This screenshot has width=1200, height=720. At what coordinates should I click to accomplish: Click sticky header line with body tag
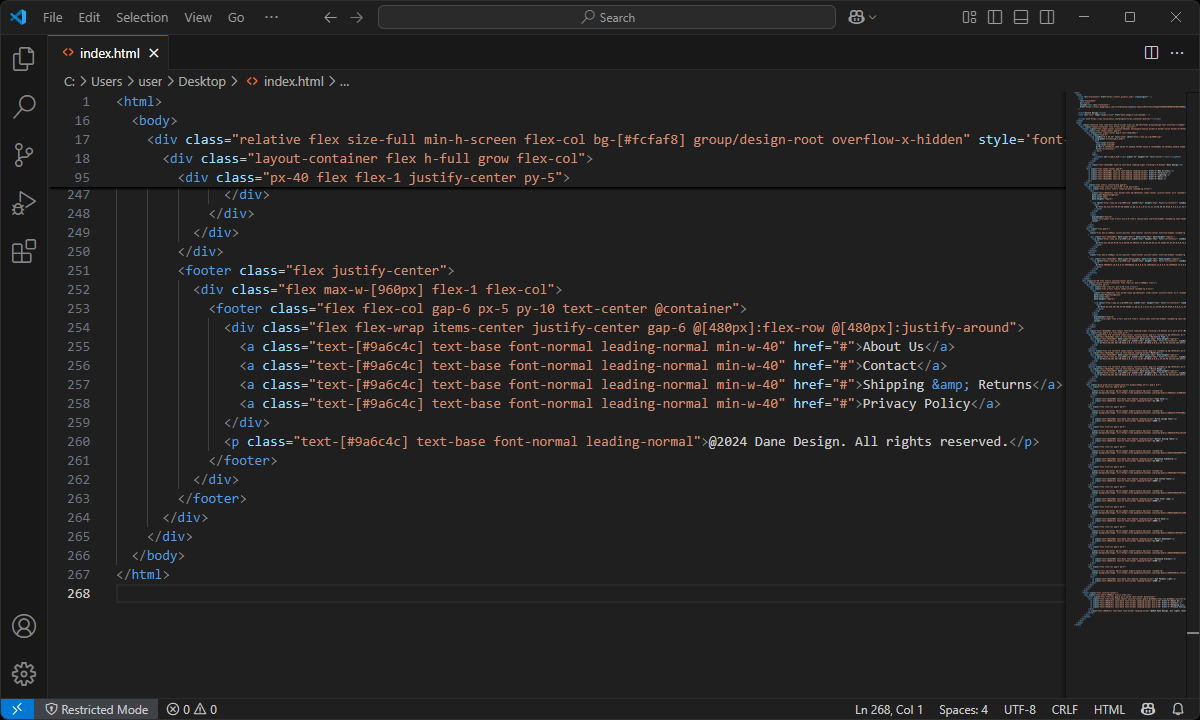pyautogui.click(x=155, y=120)
